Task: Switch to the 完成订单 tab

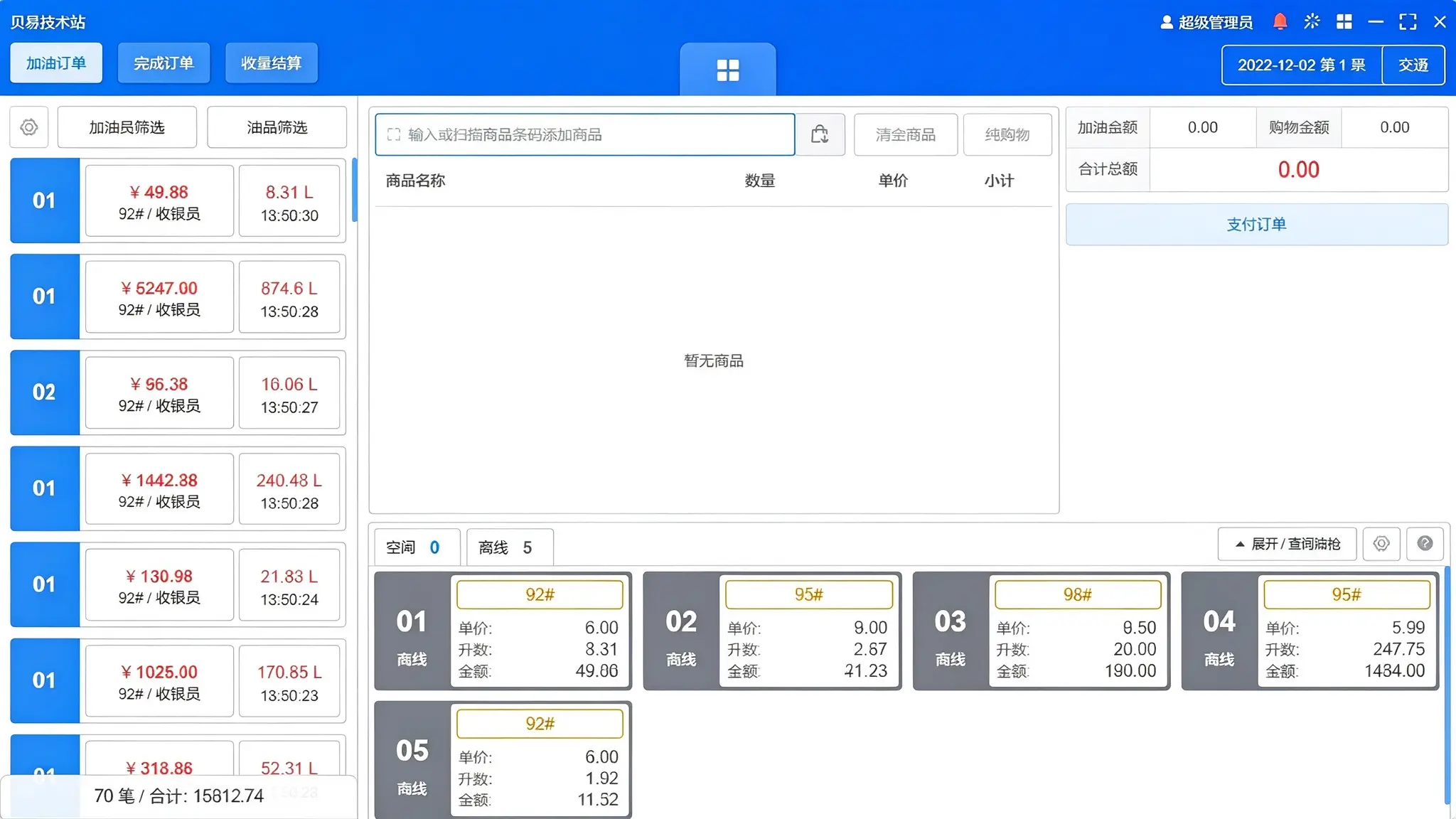Action: pos(164,63)
